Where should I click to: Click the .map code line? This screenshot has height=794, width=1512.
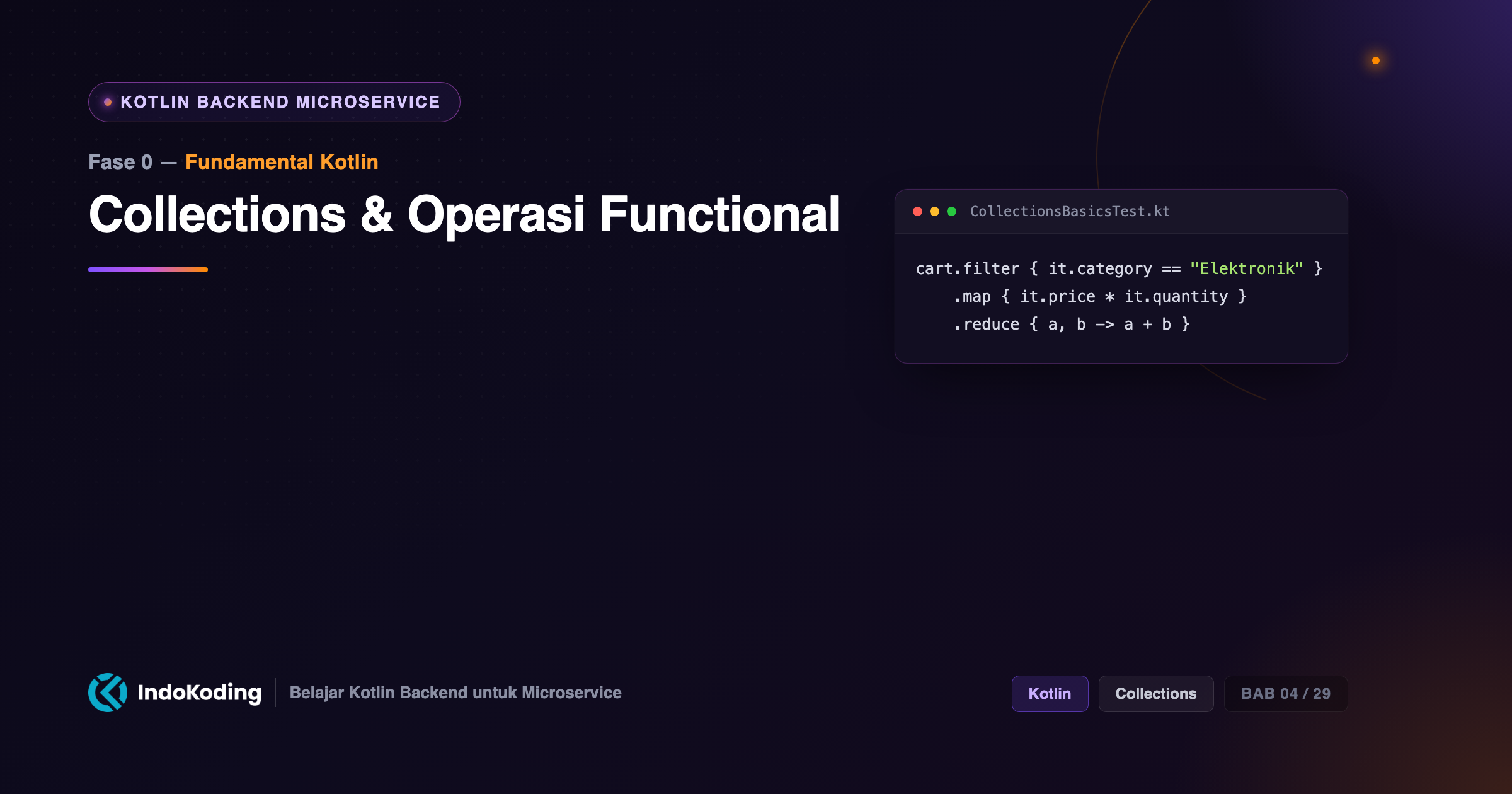click(1100, 297)
